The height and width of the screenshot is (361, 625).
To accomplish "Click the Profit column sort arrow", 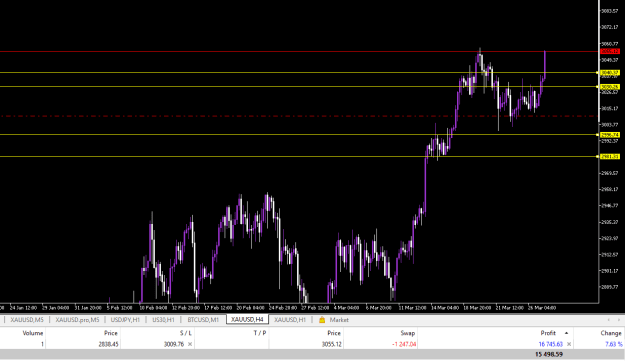I will (566, 333).
